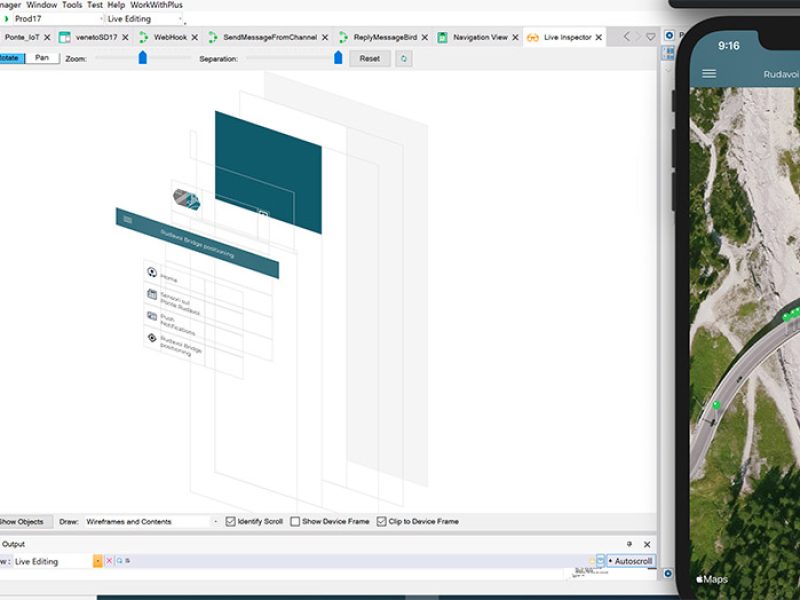The height and width of the screenshot is (600, 800).
Task: Click the Navigation View tab's green icon
Action: click(x=442, y=37)
